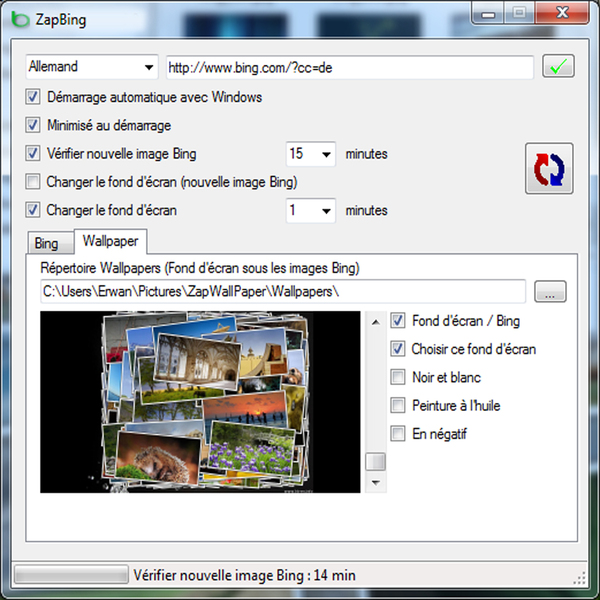Click the Bing URL input field
This screenshot has width=600, height=600.
point(350,68)
